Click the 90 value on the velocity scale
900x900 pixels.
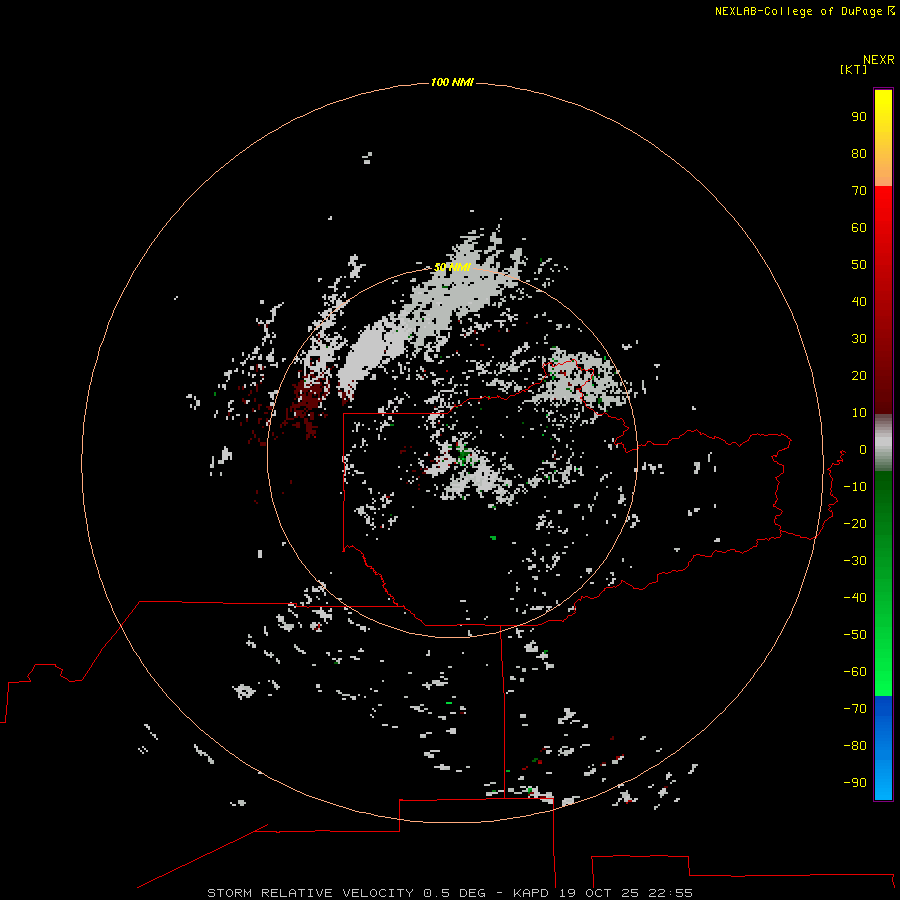point(859,117)
